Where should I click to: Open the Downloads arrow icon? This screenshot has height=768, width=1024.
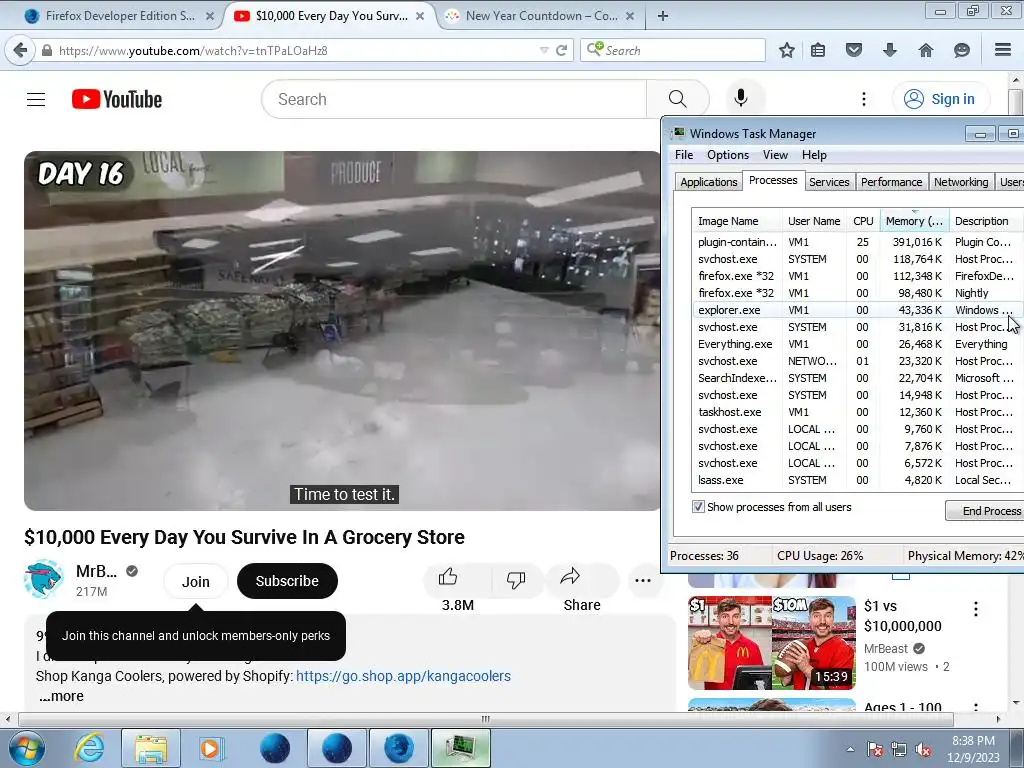coord(889,50)
